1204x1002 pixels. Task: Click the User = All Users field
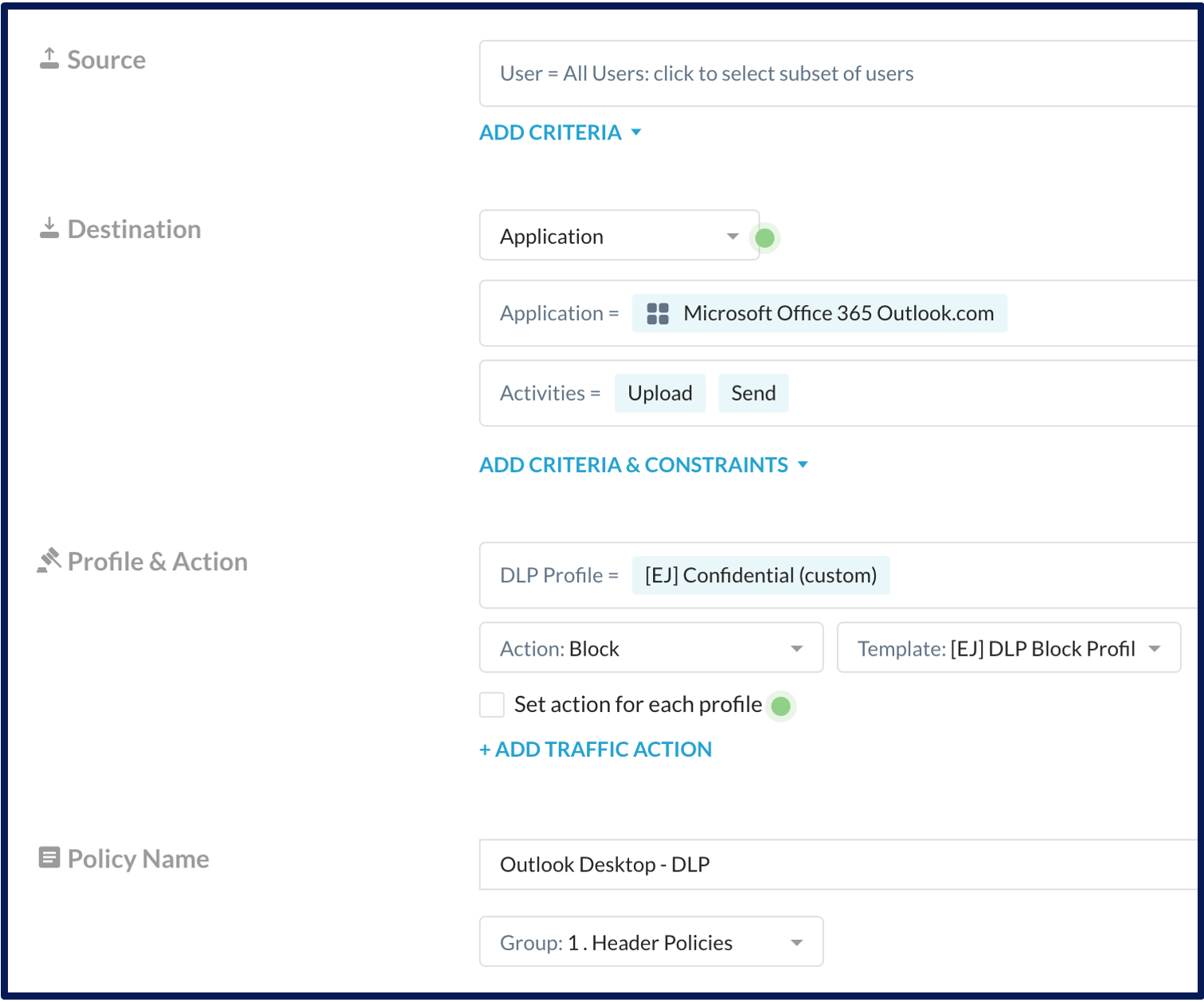[x=840, y=73]
